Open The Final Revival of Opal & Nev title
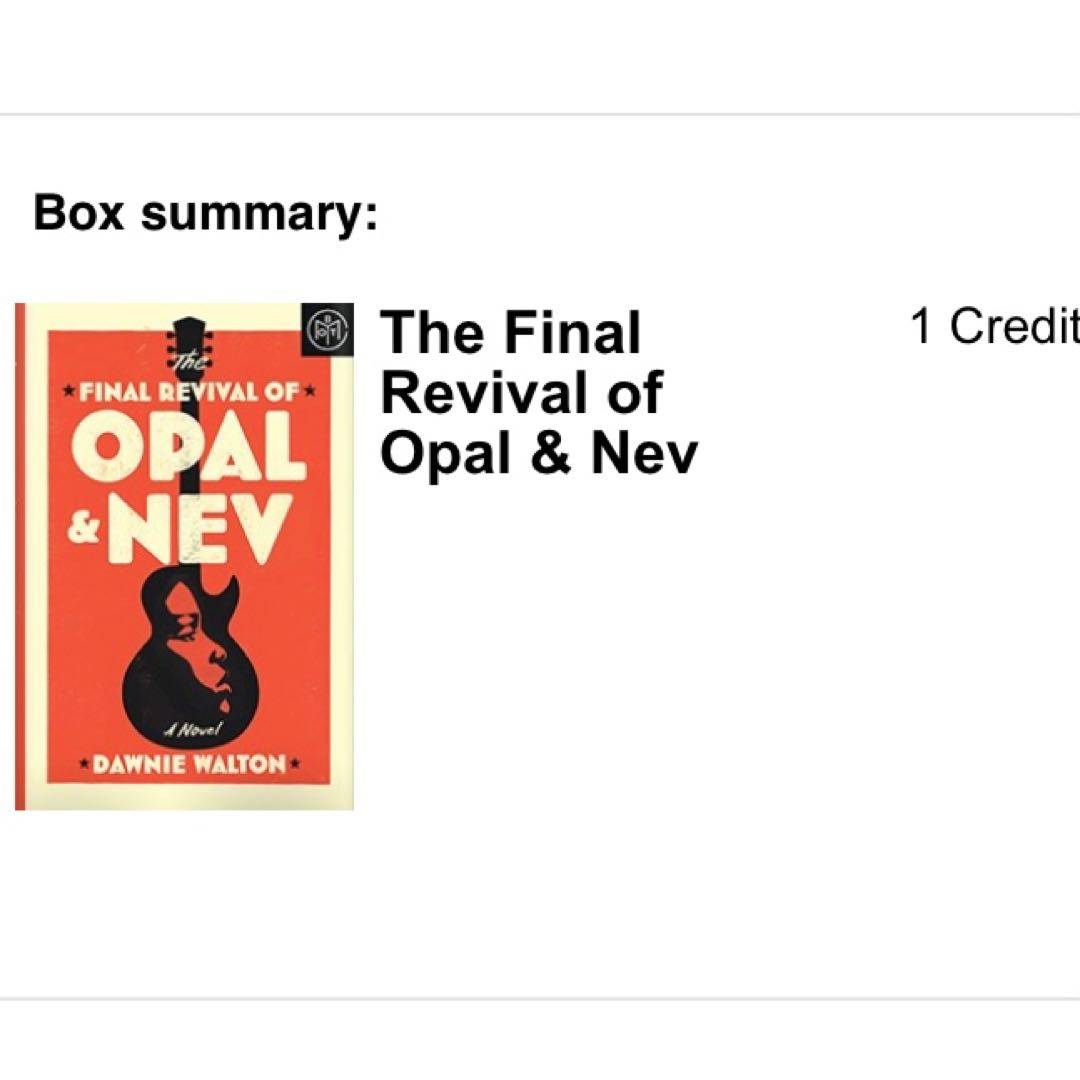Viewport: 1080px width, 1080px height. click(538, 392)
